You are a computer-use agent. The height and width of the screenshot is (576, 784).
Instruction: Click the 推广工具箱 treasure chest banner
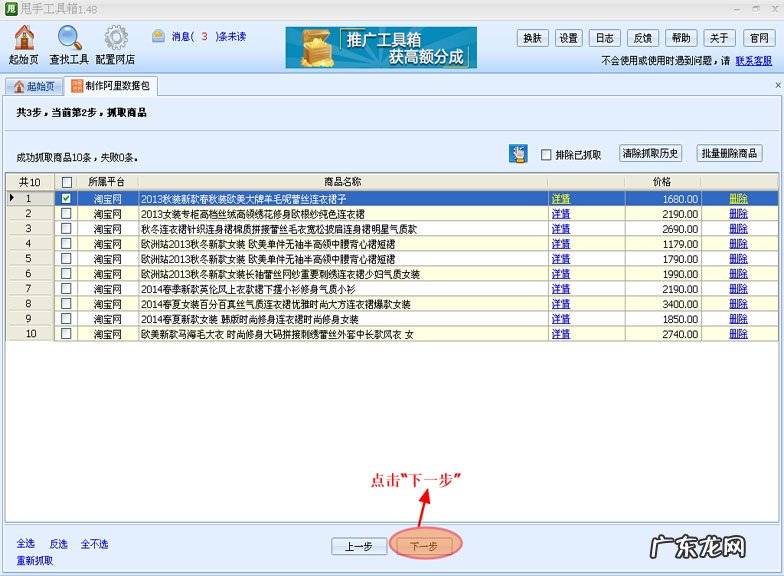pos(381,48)
